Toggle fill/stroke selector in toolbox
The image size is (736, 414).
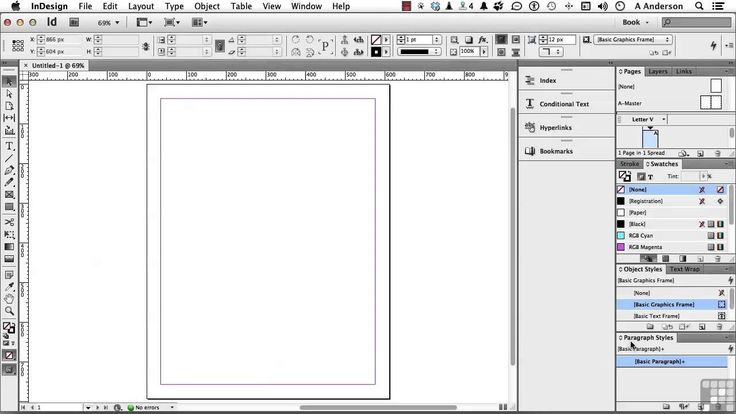tap(8, 327)
